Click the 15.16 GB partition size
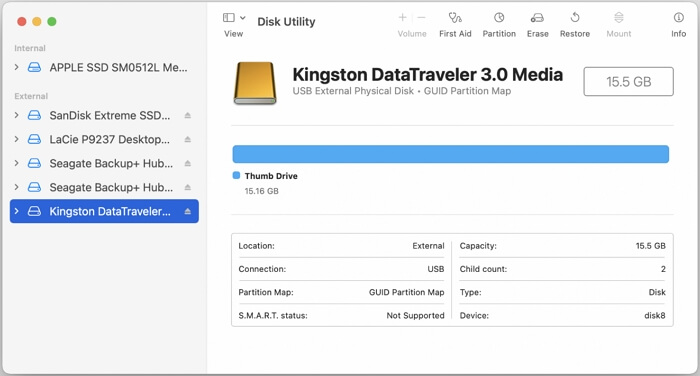This screenshot has height=376, width=700. tap(262, 191)
